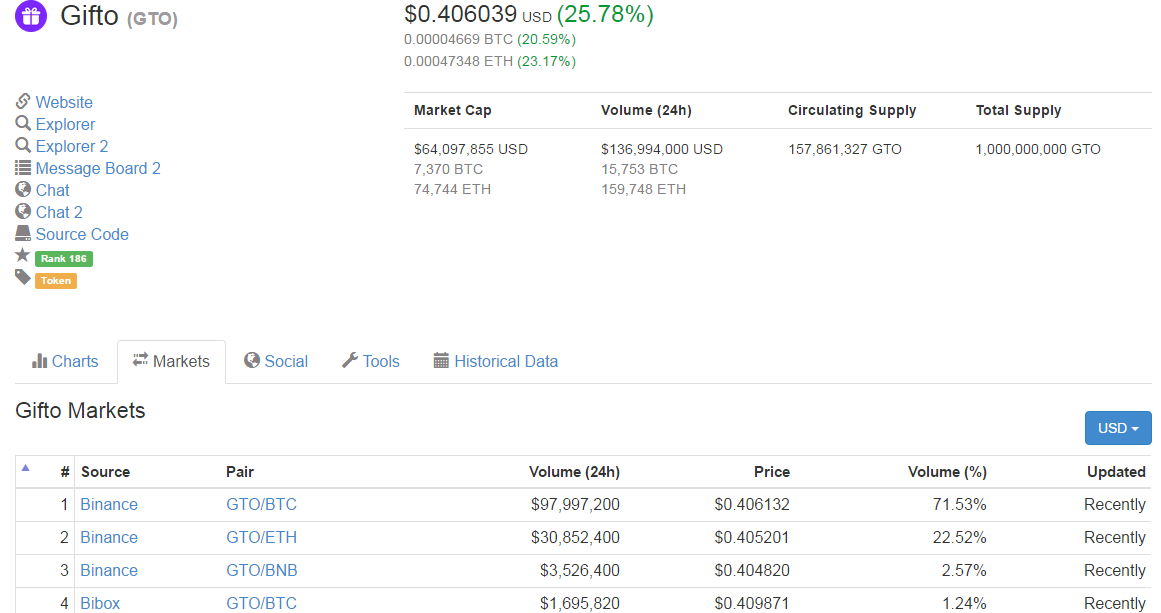Open the Tools tab
Viewport: 1161px width, 613px height.
click(371, 361)
